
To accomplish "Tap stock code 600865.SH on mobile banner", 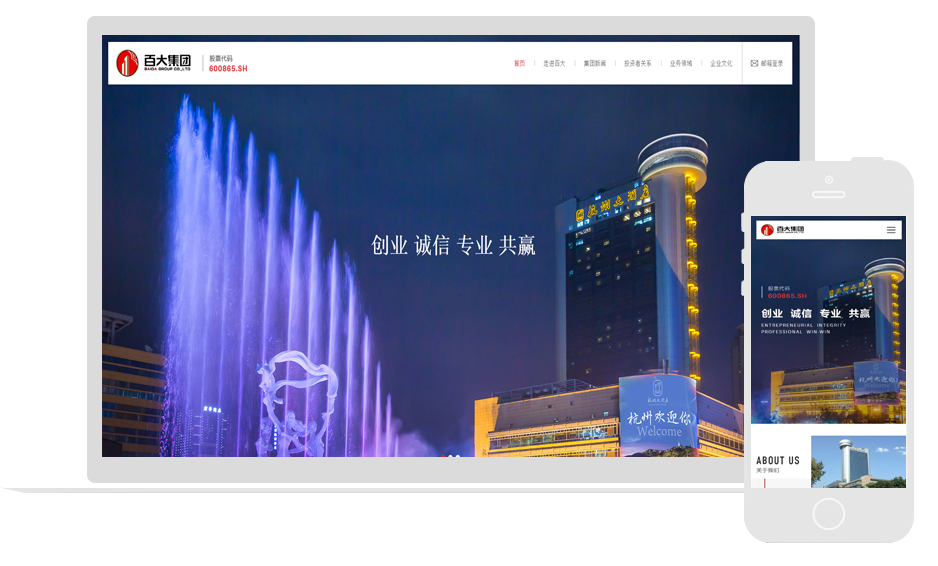I will pyautogui.click(x=787, y=295).
